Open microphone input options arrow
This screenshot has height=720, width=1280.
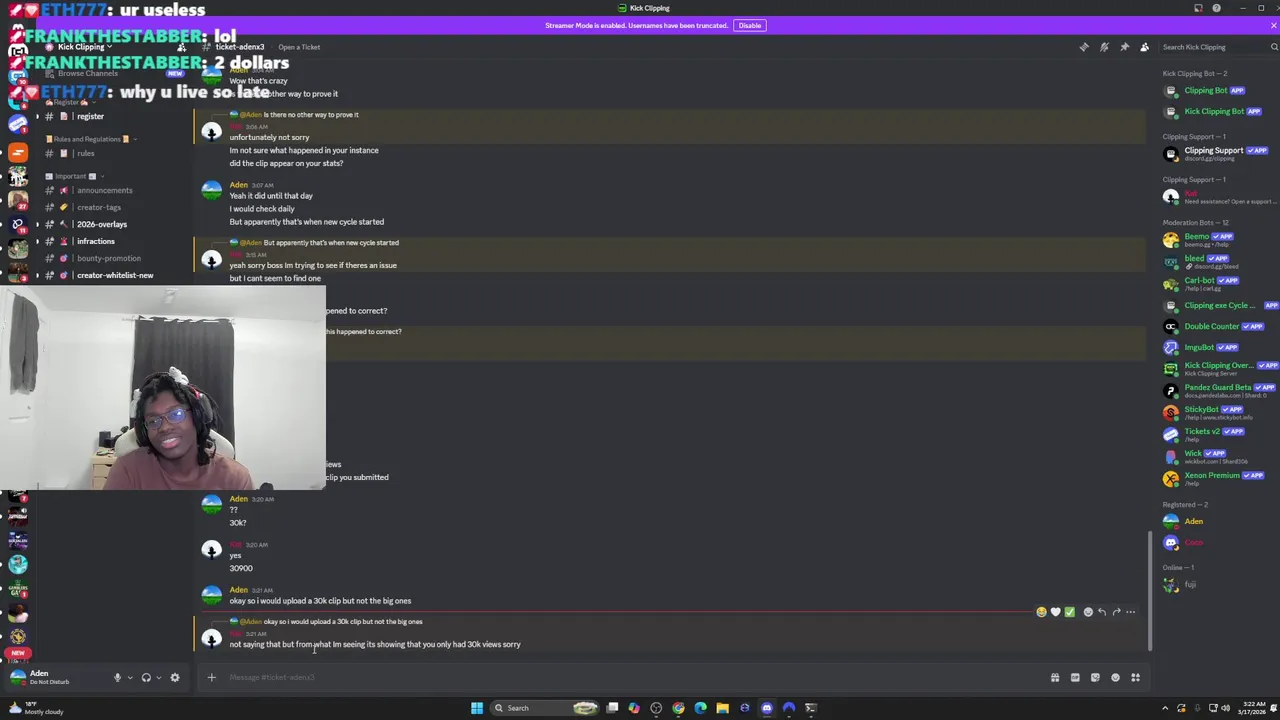click(x=129, y=678)
